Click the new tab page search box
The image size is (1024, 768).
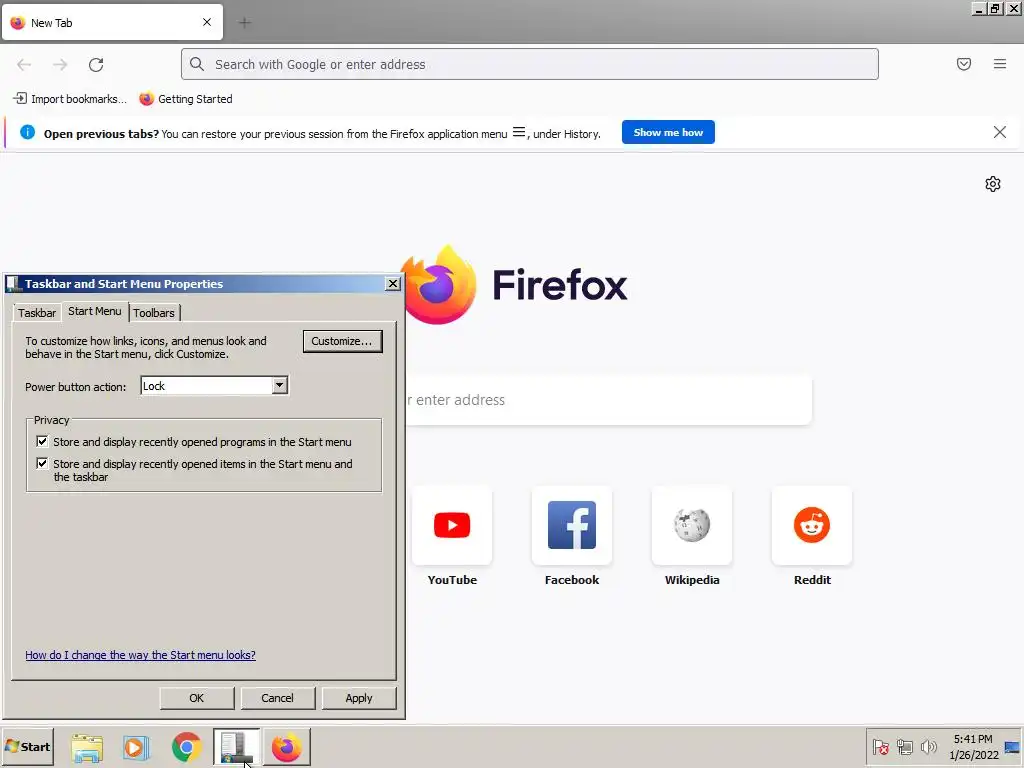[x=607, y=400]
